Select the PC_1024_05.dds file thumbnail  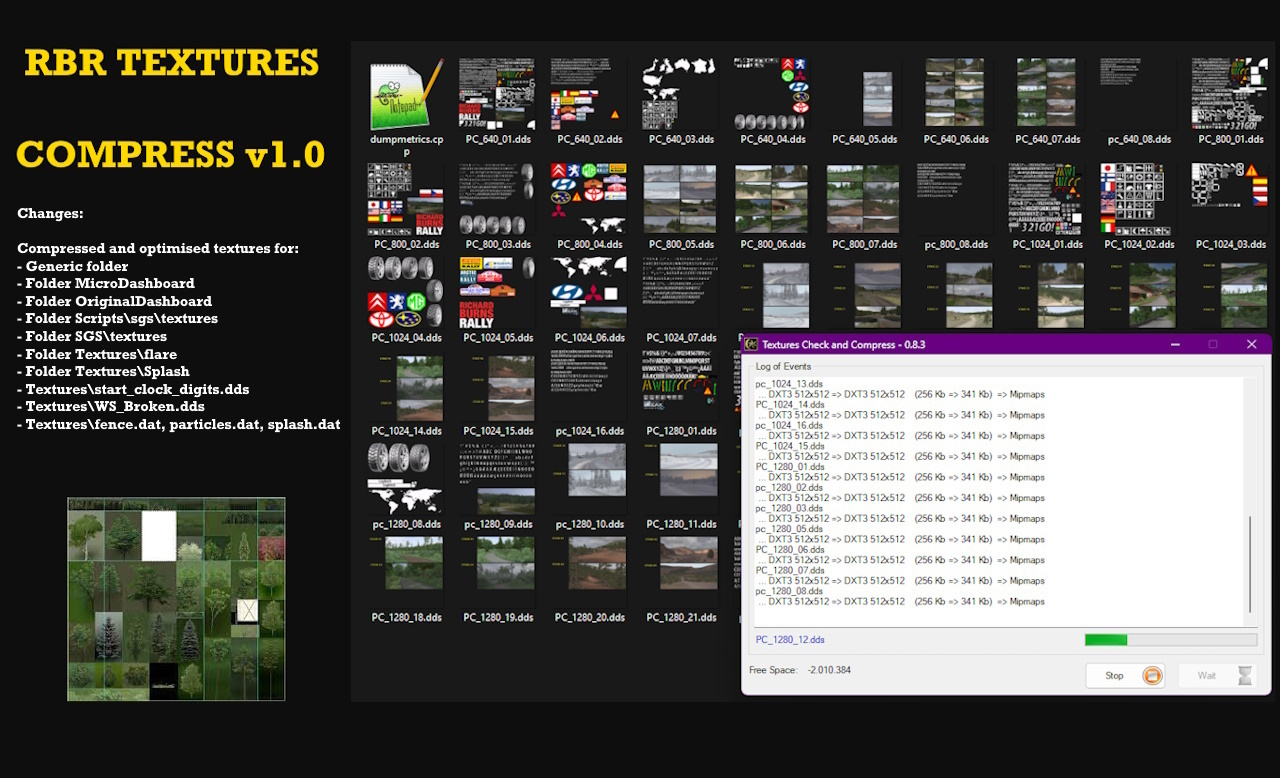point(497,293)
